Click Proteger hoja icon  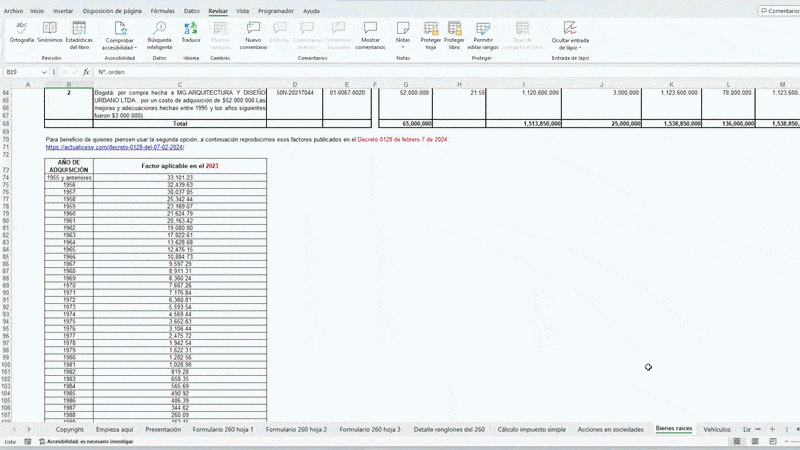[430, 34]
